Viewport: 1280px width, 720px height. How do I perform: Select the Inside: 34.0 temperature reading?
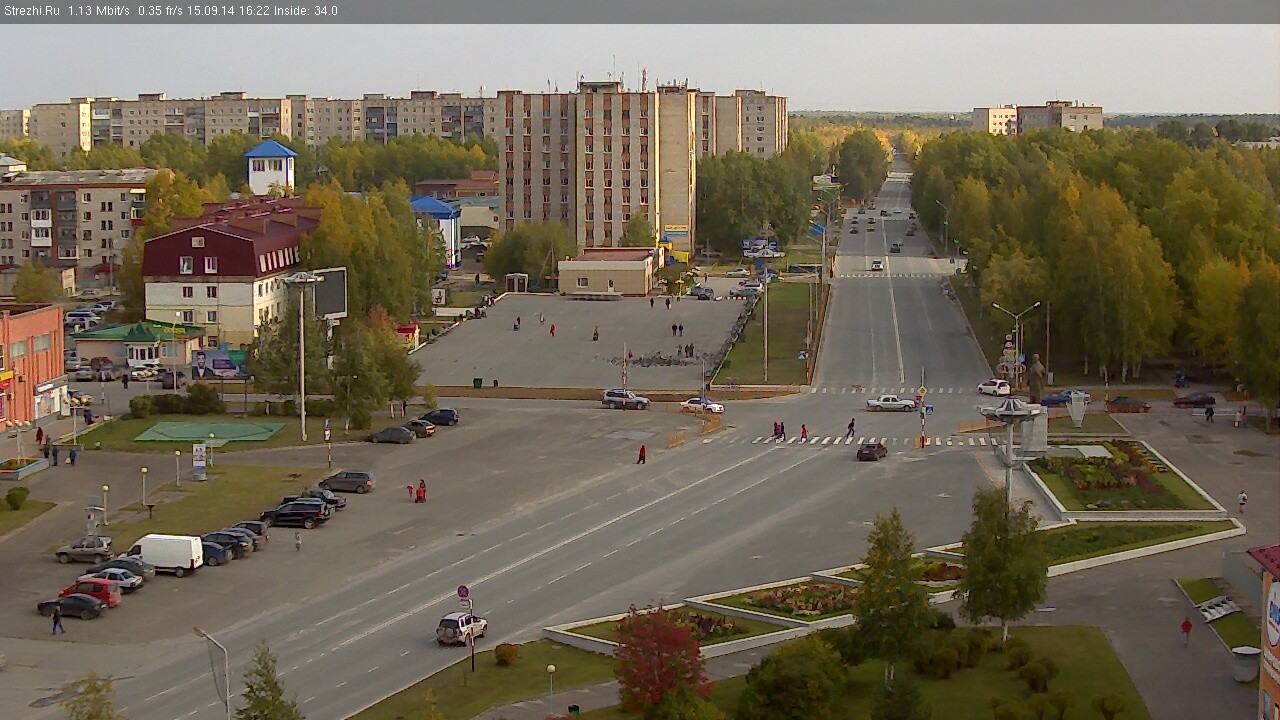point(306,11)
